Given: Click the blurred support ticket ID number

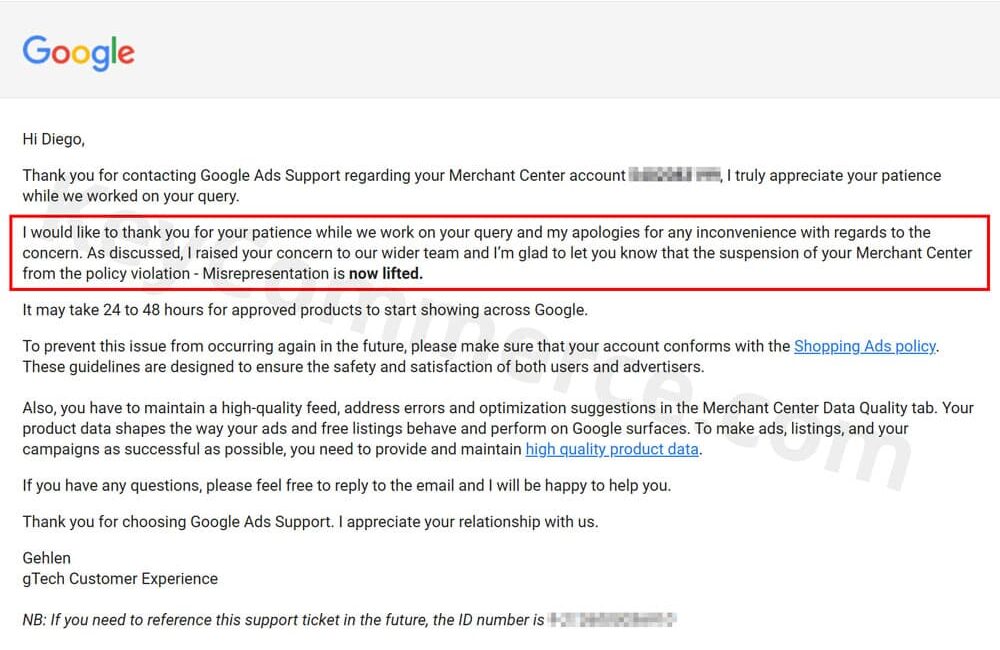Looking at the screenshot, I should coord(612,620).
